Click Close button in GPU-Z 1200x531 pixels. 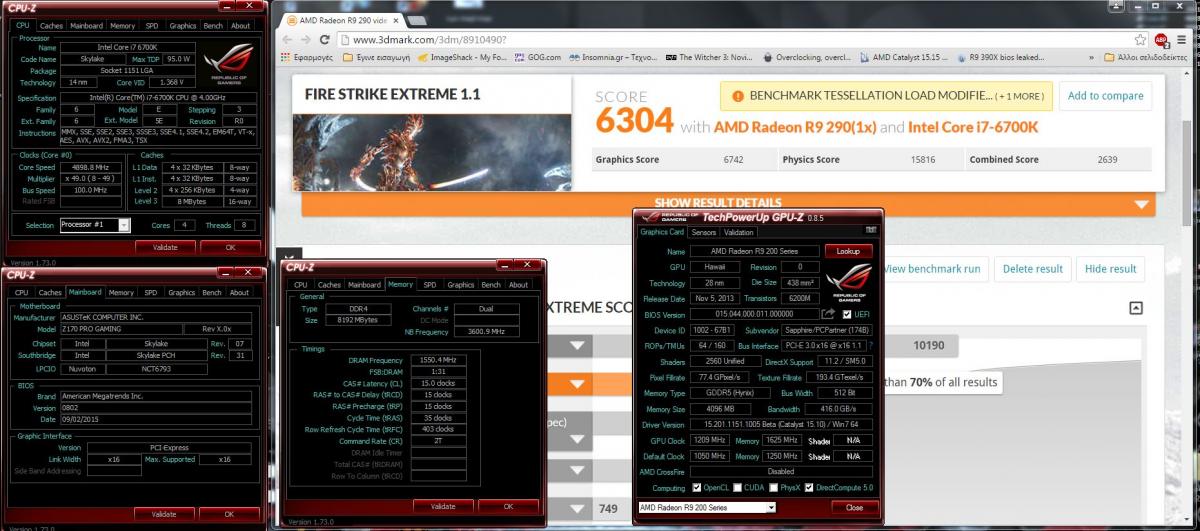[853, 507]
